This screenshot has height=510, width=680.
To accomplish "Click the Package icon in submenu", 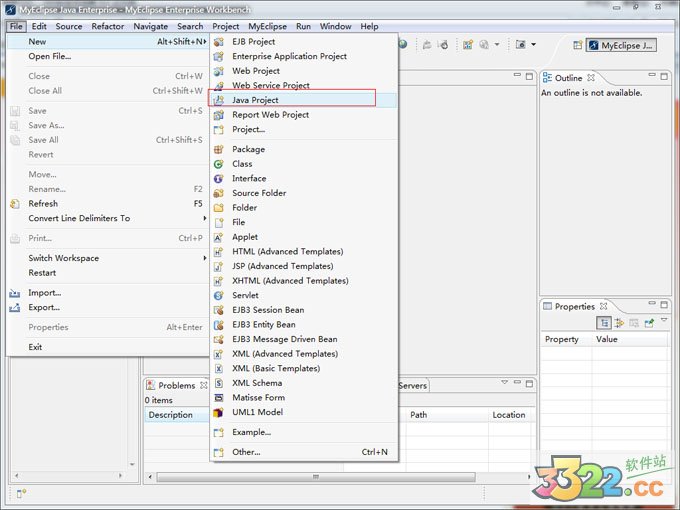I will (x=219, y=150).
